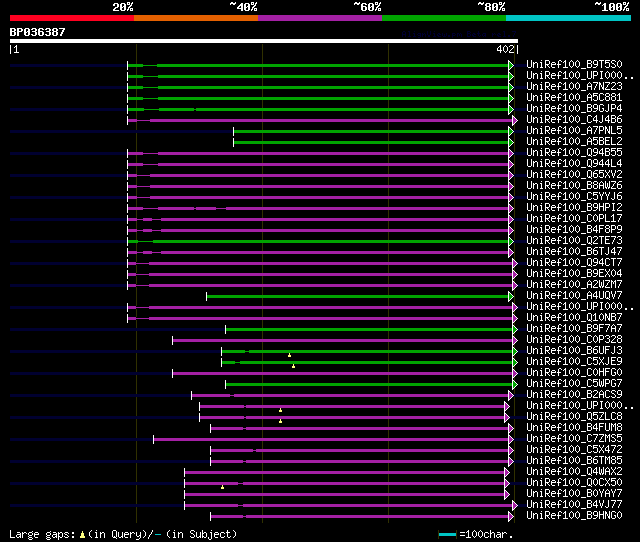640x542 pixels.
Task: Click the orange ~40% identity legend segment
Action: (x=196, y=18)
